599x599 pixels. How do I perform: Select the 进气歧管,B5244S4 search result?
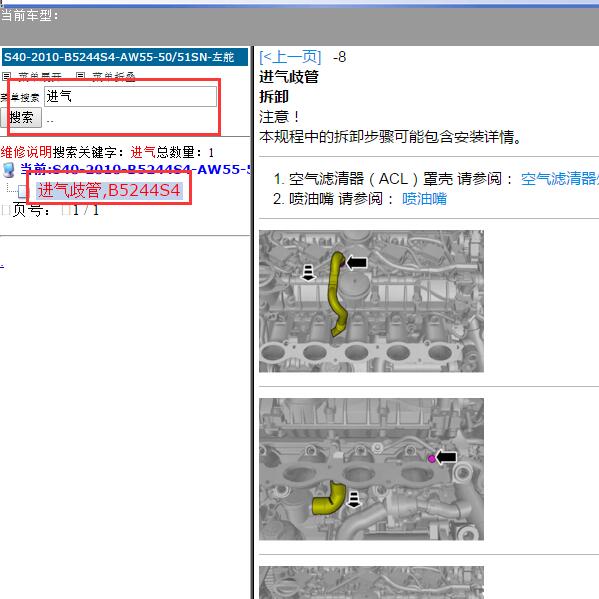109,190
